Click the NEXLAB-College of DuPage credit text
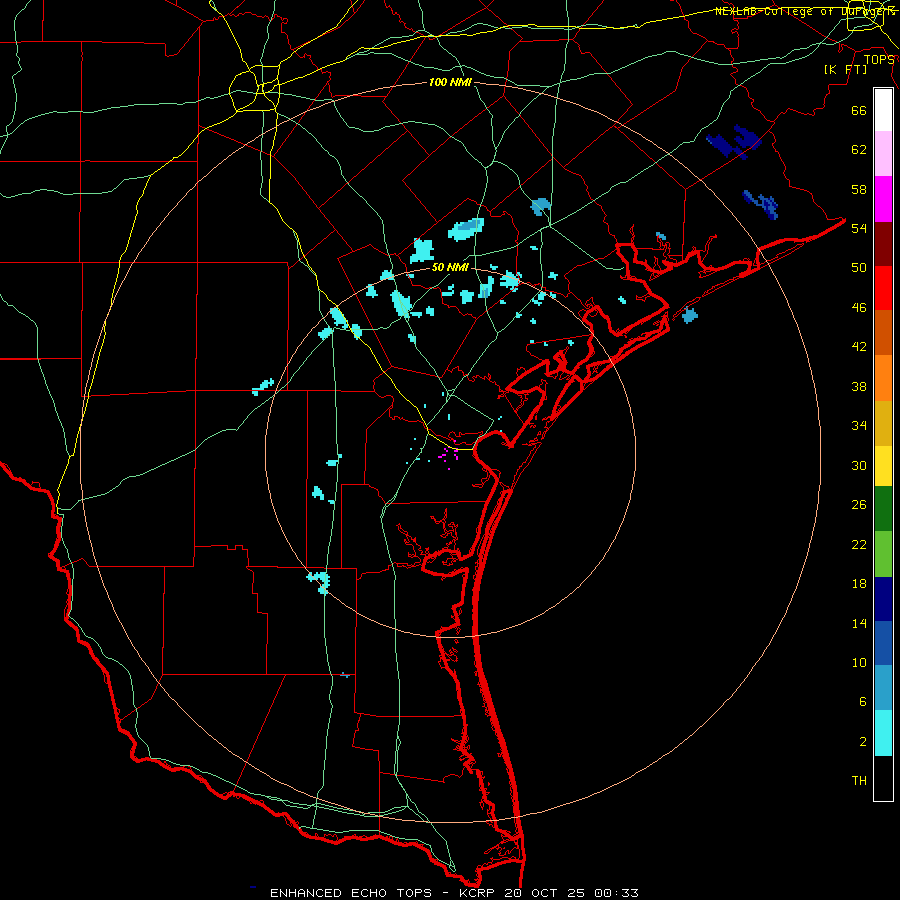Viewport: 900px width, 900px height. click(x=804, y=11)
